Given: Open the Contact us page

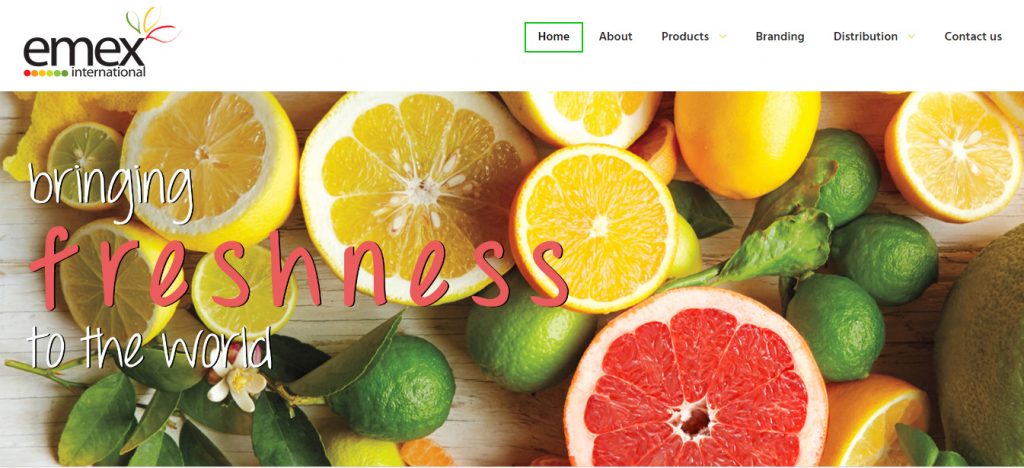Looking at the screenshot, I should tap(973, 37).
